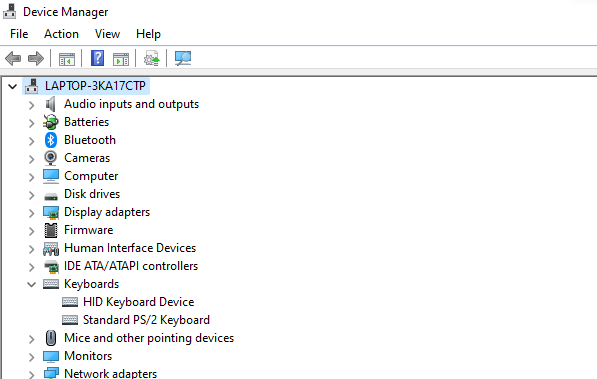Expand the Firmware category

[x=32, y=231]
